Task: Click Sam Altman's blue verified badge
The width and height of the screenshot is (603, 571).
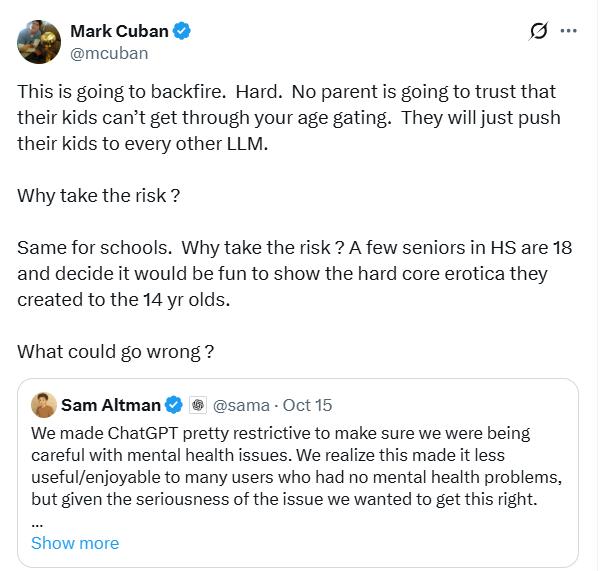Action: (x=173, y=405)
